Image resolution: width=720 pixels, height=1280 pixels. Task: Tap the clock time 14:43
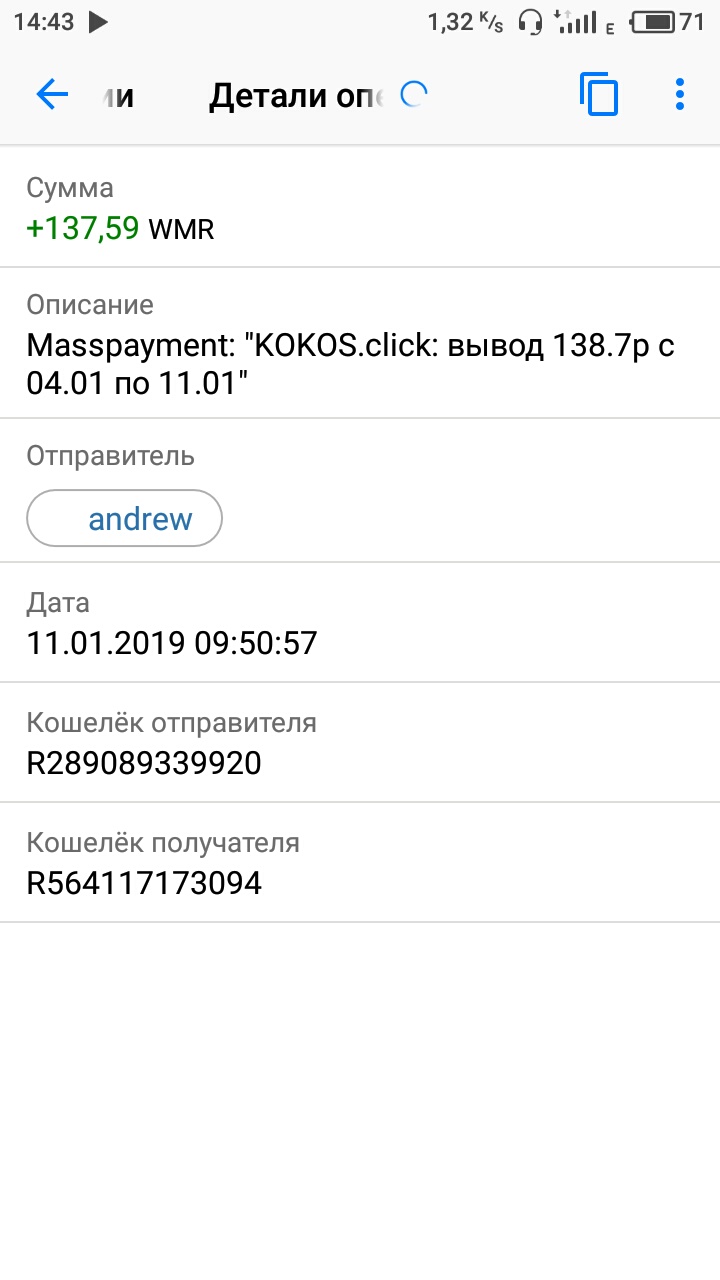[x=44, y=22]
